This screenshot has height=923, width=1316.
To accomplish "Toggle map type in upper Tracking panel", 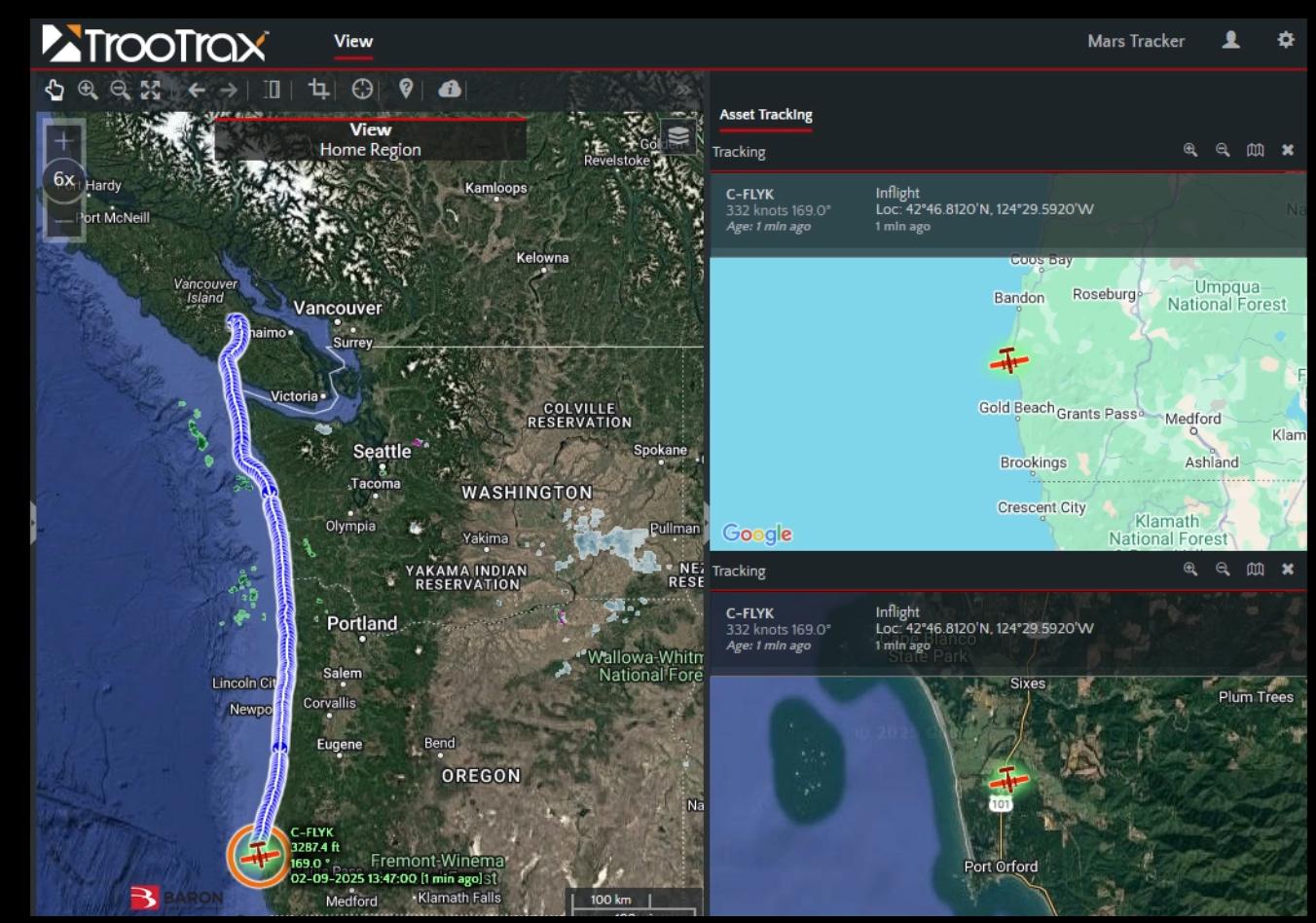I will click(x=1256, y=150).
